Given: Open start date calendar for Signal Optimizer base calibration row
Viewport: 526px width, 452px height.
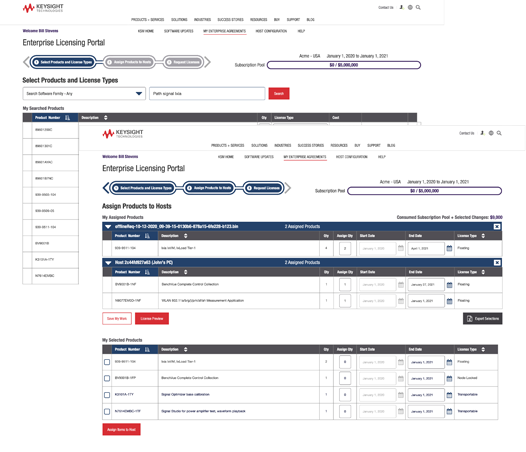Looking at the screenshot, I should point(401,395).
